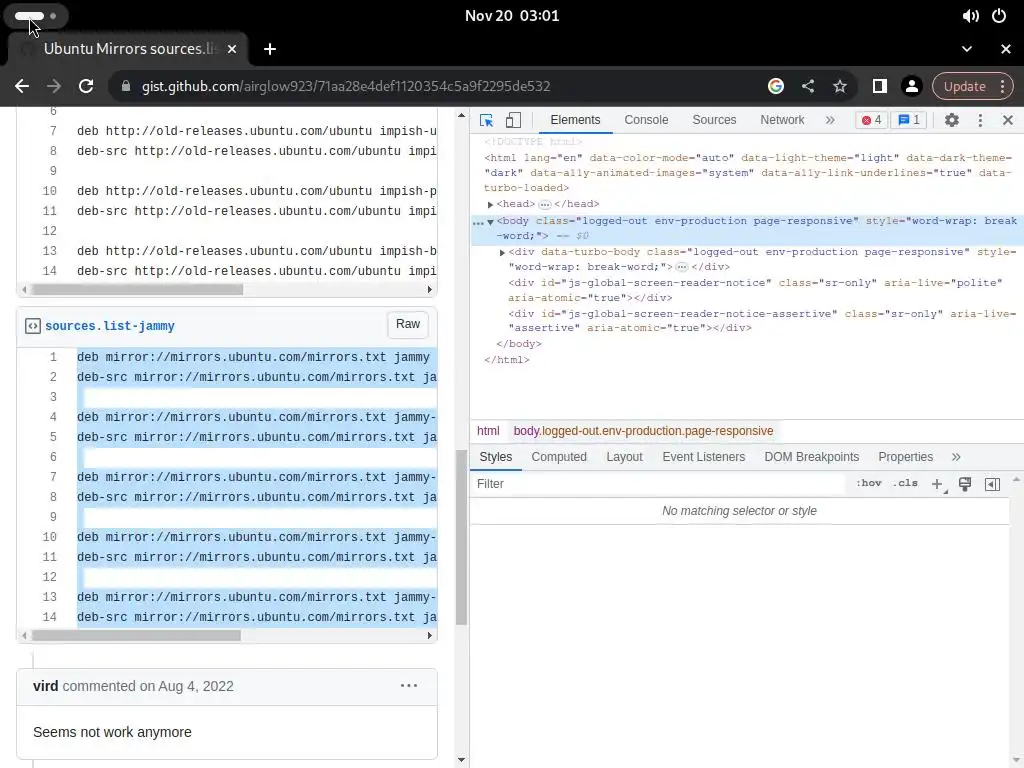Show more DevTools tabs chevron
Image resolution: width=1024 pixels, height=768 pixels.
pos(830,120)
